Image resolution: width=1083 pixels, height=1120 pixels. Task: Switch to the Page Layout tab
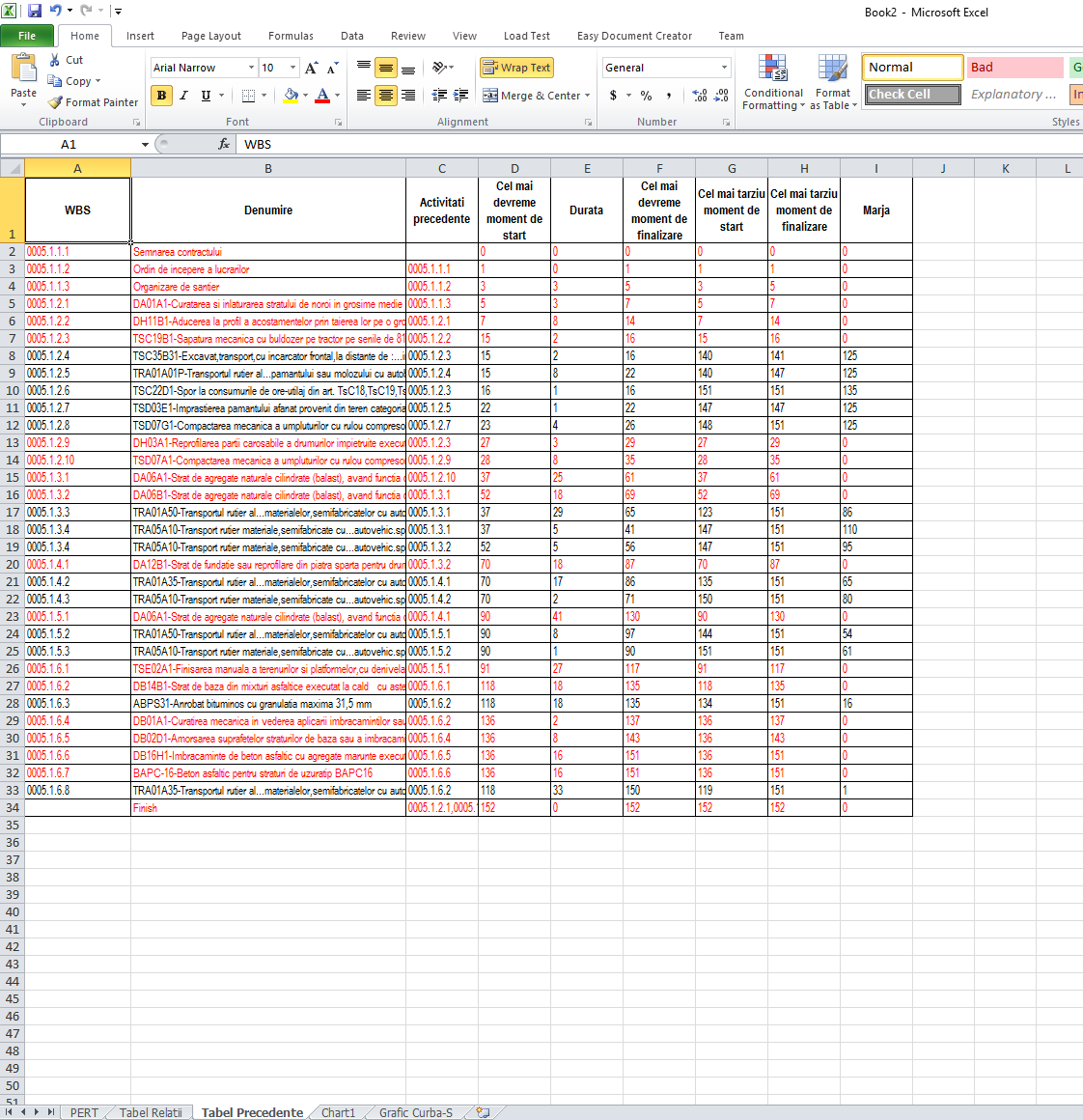[x=210, y=36]
